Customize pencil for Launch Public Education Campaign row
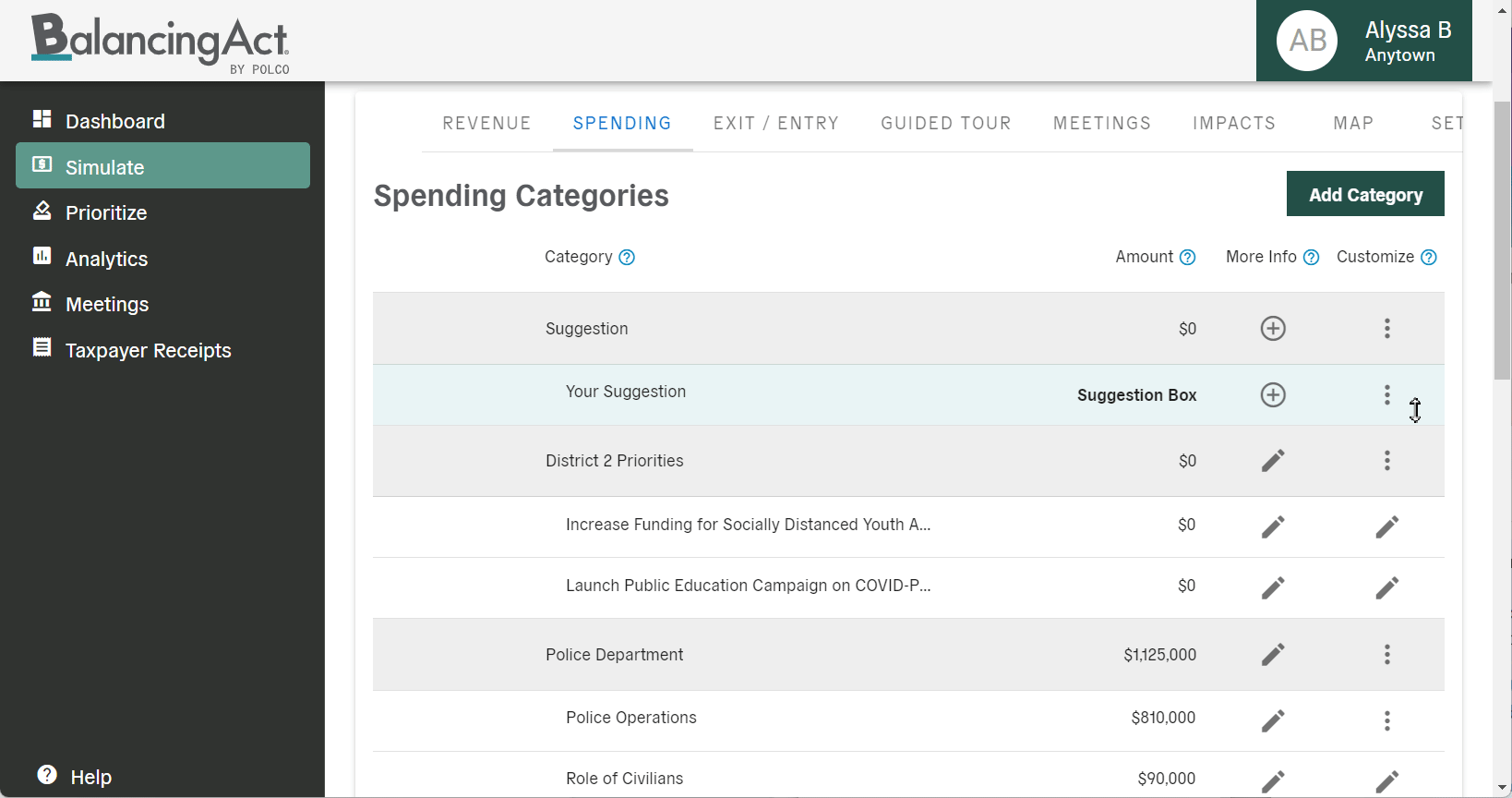Viewport: 1512px width, 798px height. tap(1386, 587)
